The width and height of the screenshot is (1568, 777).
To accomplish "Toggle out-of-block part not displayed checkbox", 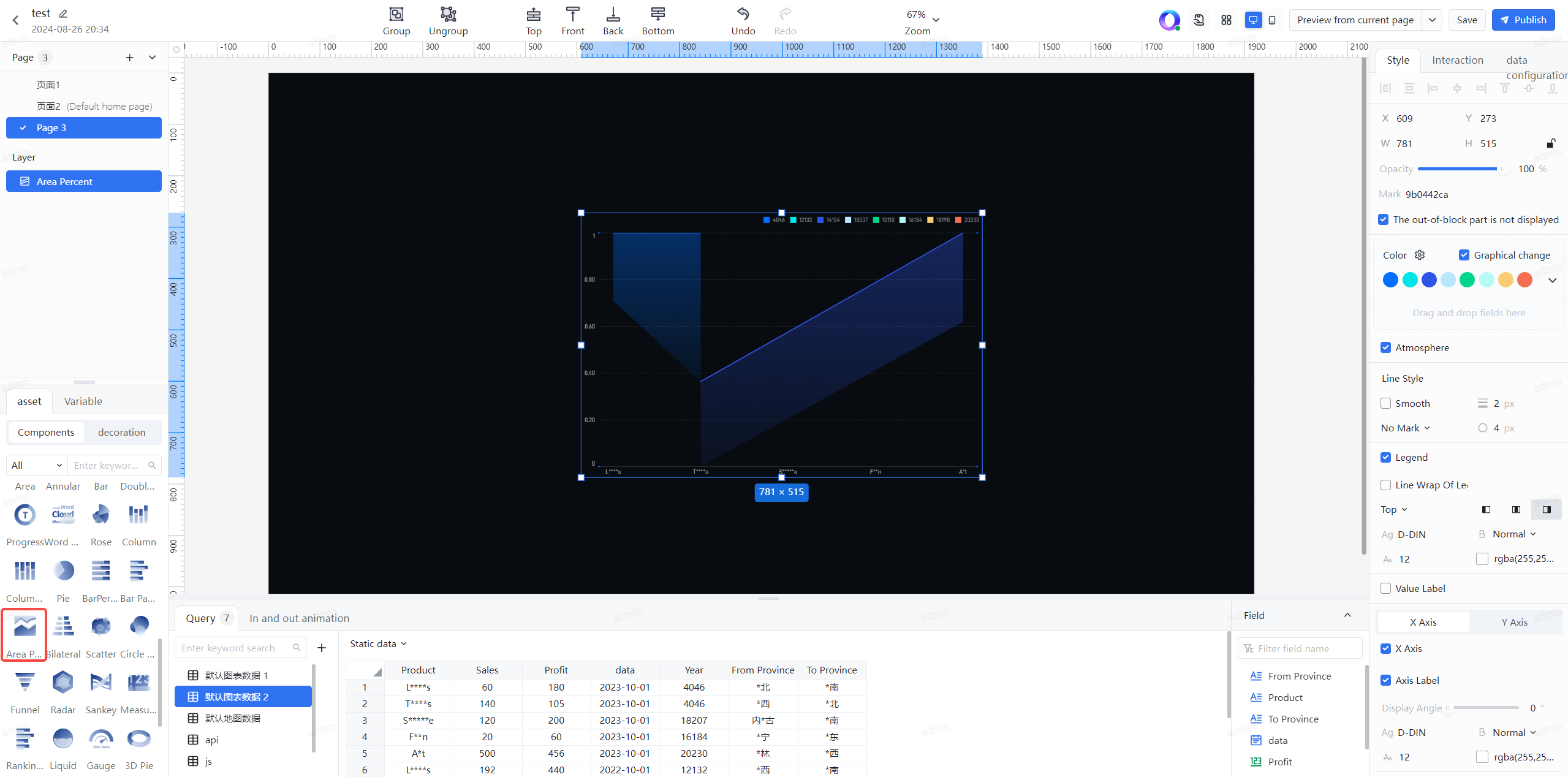I will [x=1384, y=219].
